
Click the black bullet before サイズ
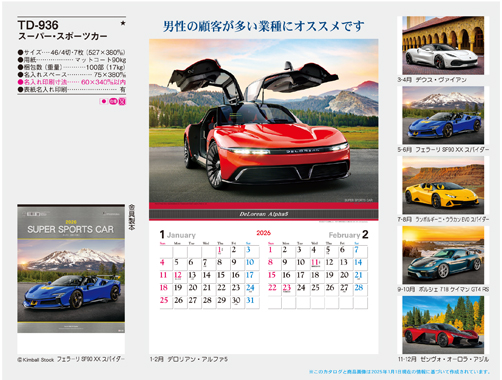(20, 52)
